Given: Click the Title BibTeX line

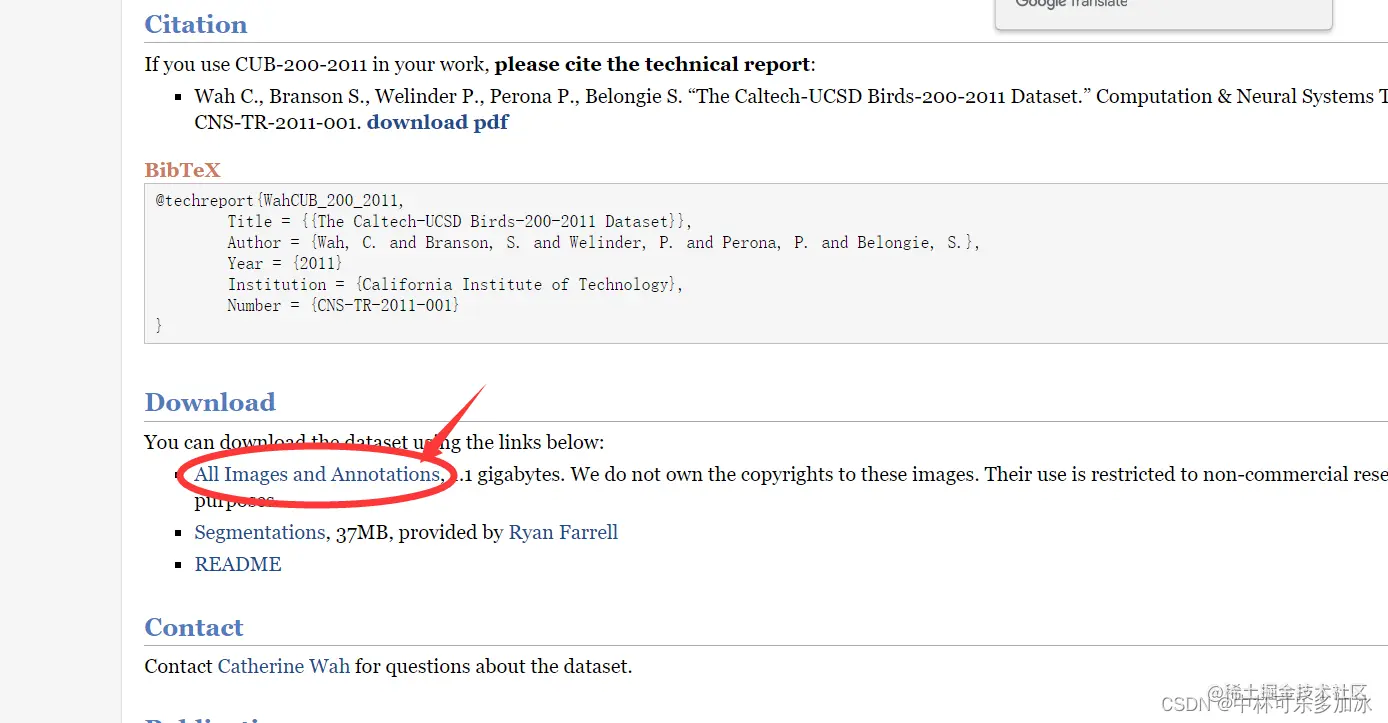Looking at the screenshot, I should 459,221.
